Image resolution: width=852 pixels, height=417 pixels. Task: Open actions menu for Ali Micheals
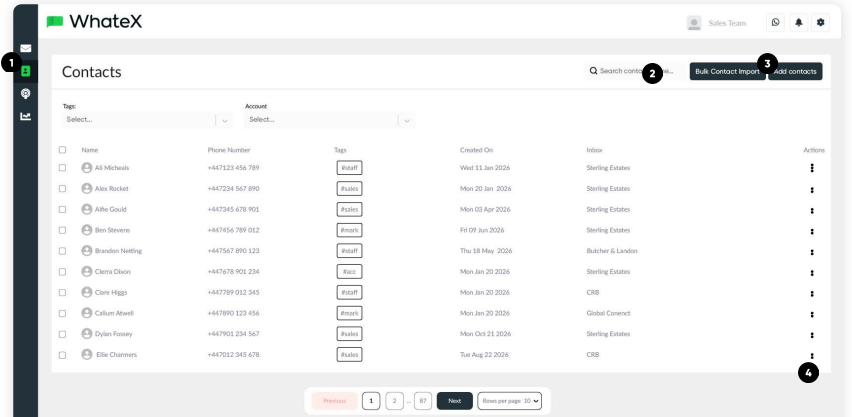[812, 168]
